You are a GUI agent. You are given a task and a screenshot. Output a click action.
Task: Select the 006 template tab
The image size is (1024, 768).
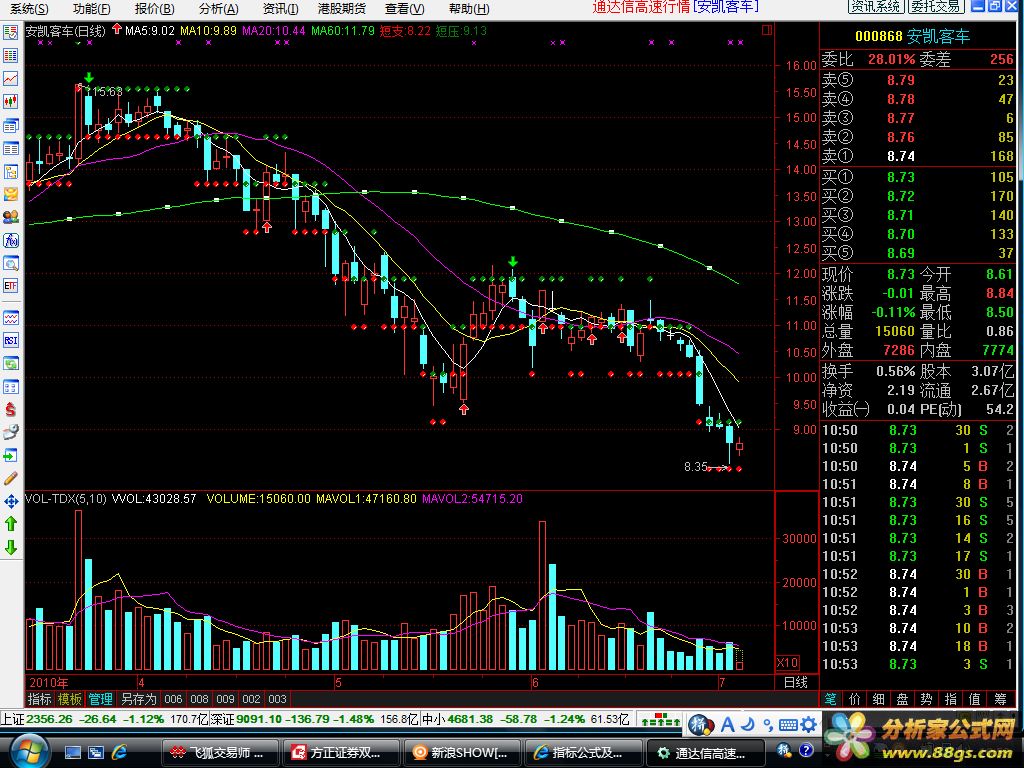(173, 699)
